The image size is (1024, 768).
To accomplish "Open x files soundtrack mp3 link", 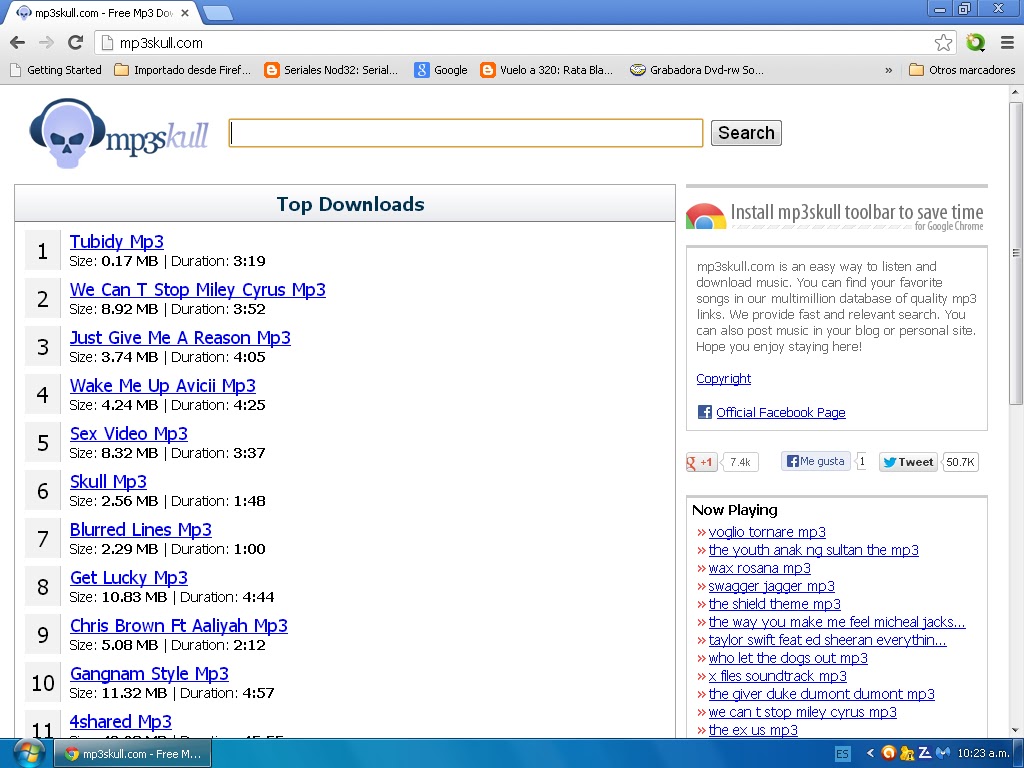I will (778, 676).
